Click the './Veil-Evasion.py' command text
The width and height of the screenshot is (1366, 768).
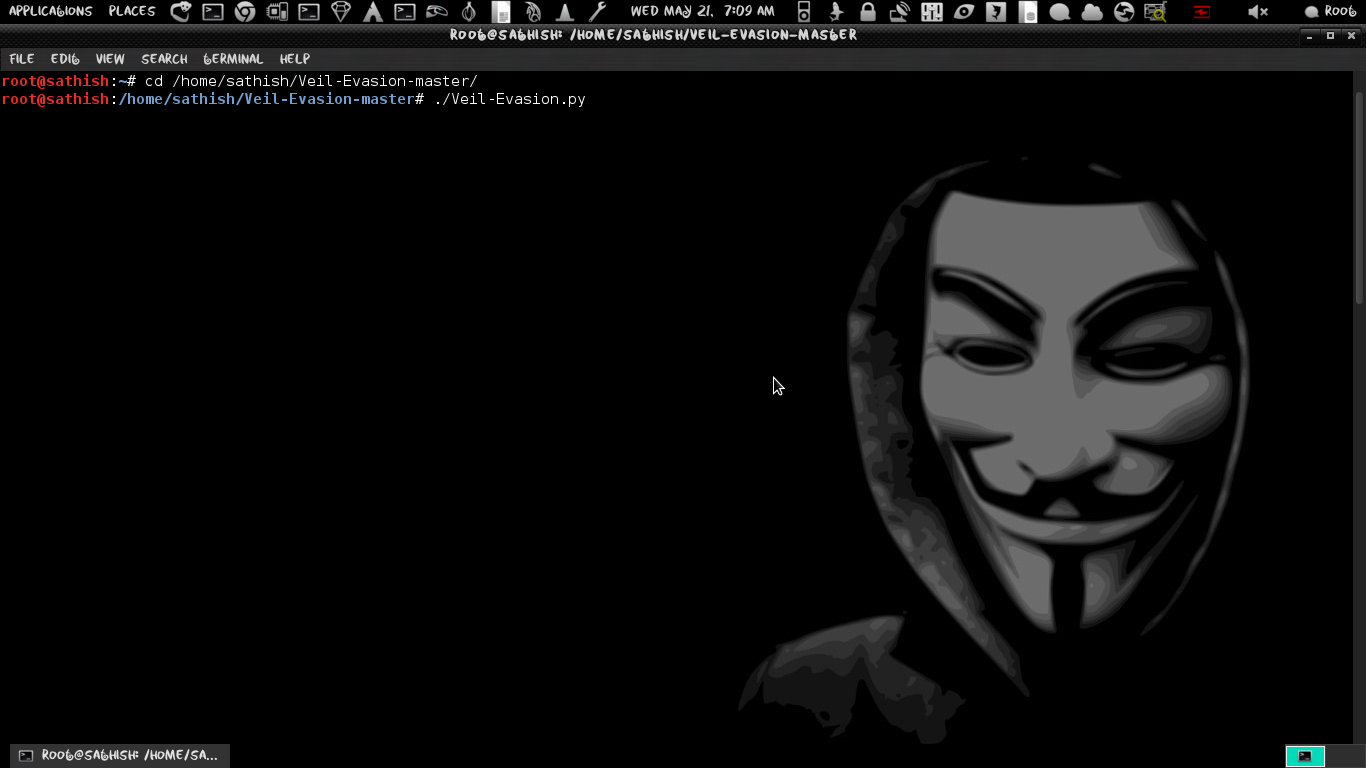click(510, 99)
